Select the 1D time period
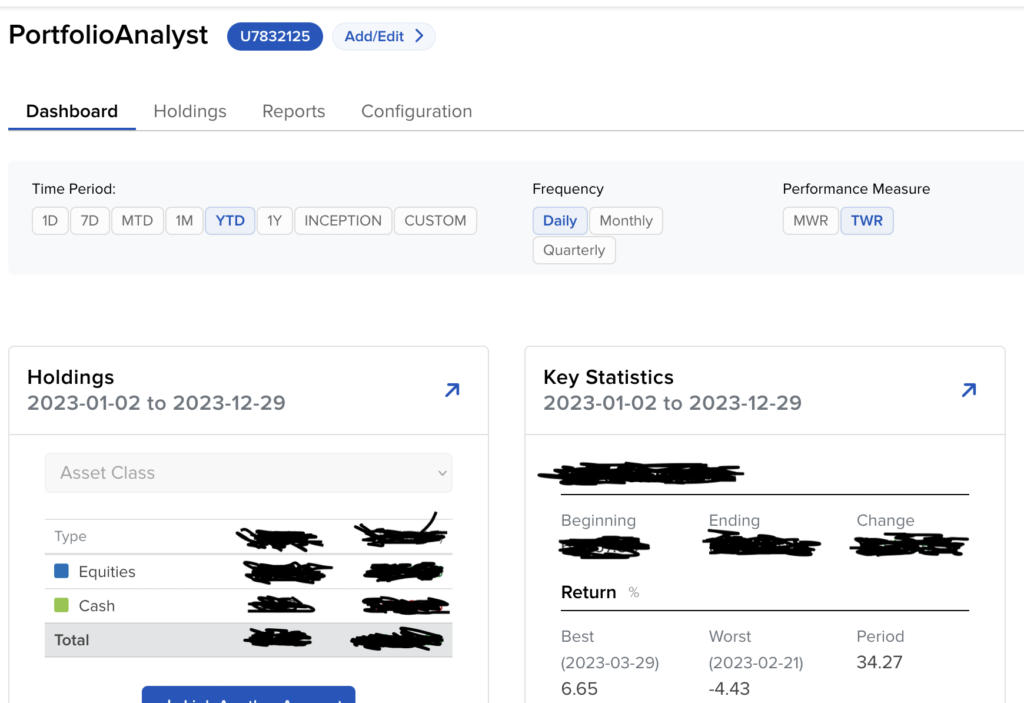Viewport: 1024px width, 703px height. (50, 221)
